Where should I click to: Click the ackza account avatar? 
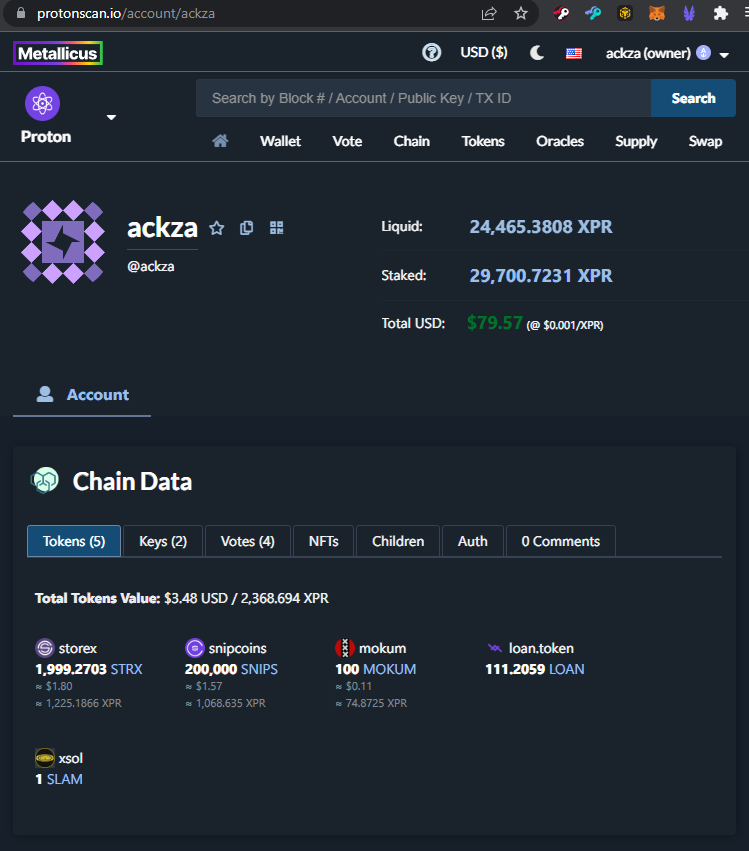click(x=63, y=242)
